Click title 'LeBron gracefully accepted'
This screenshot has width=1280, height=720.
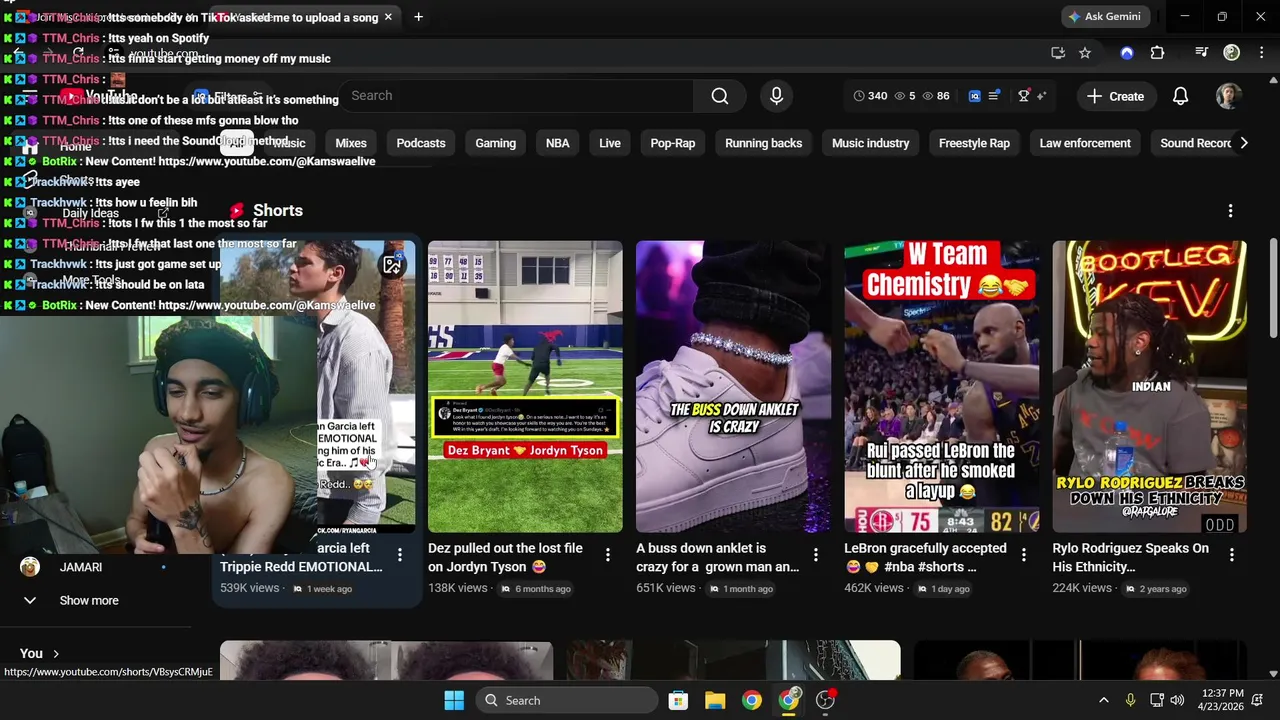tap(925, 557)
